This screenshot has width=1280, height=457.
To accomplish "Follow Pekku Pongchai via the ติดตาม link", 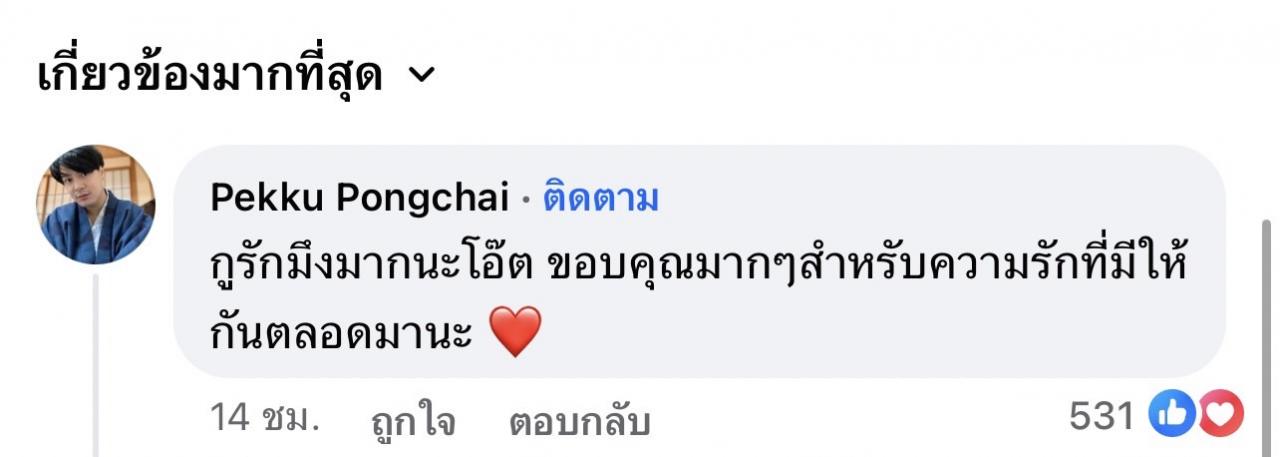I will (600, 199).
